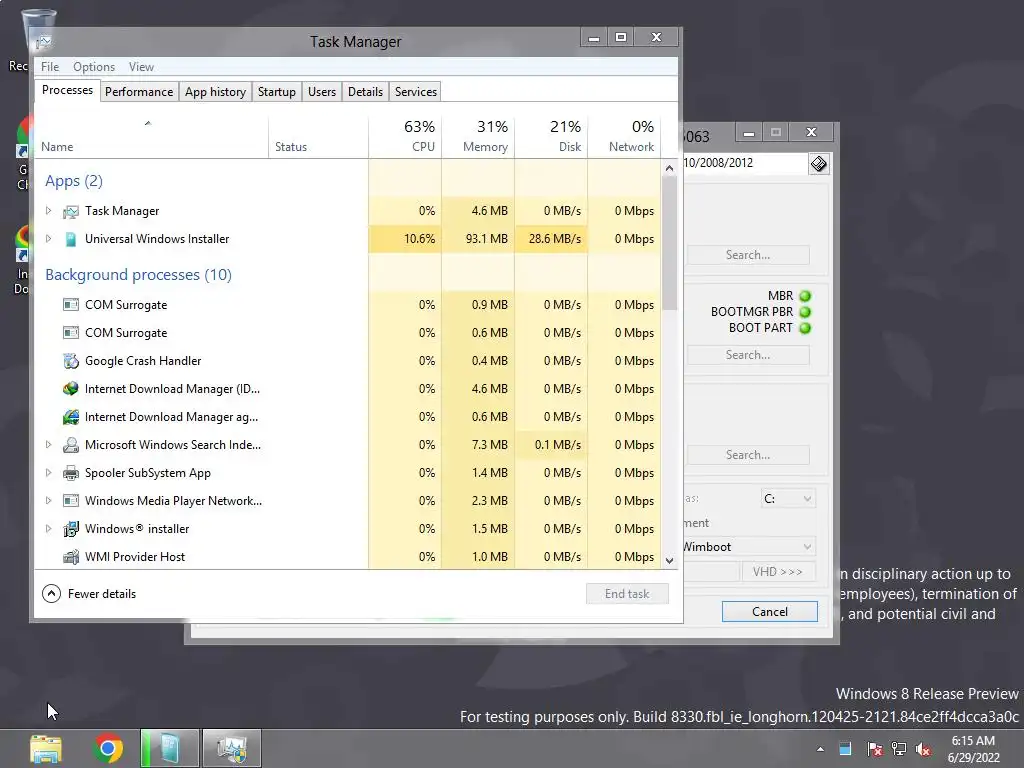Sort processes by Disk column

pyautogui.click(x=551, y=137)
